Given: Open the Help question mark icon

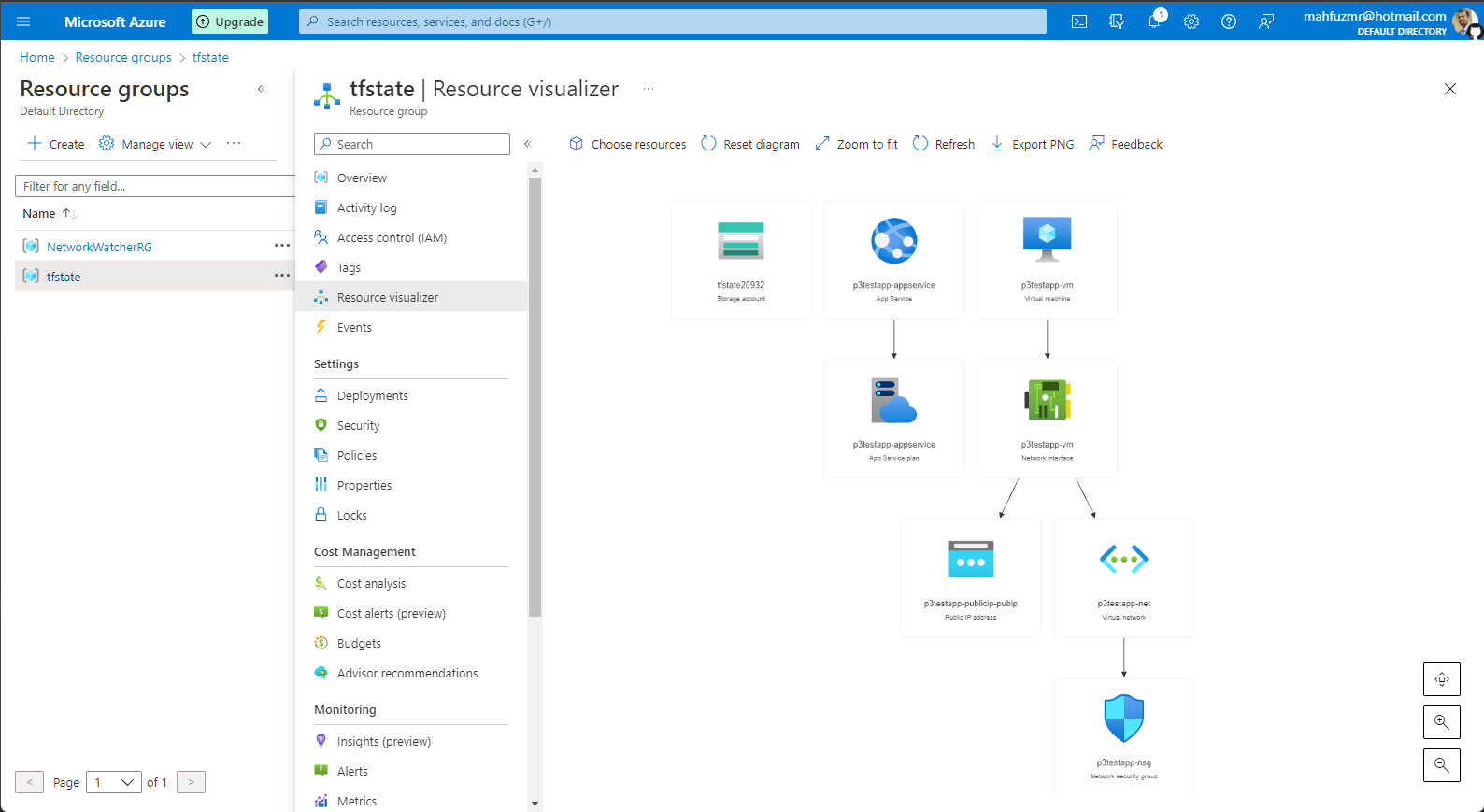Looking at the screenshot, I should click(1229, 21).
